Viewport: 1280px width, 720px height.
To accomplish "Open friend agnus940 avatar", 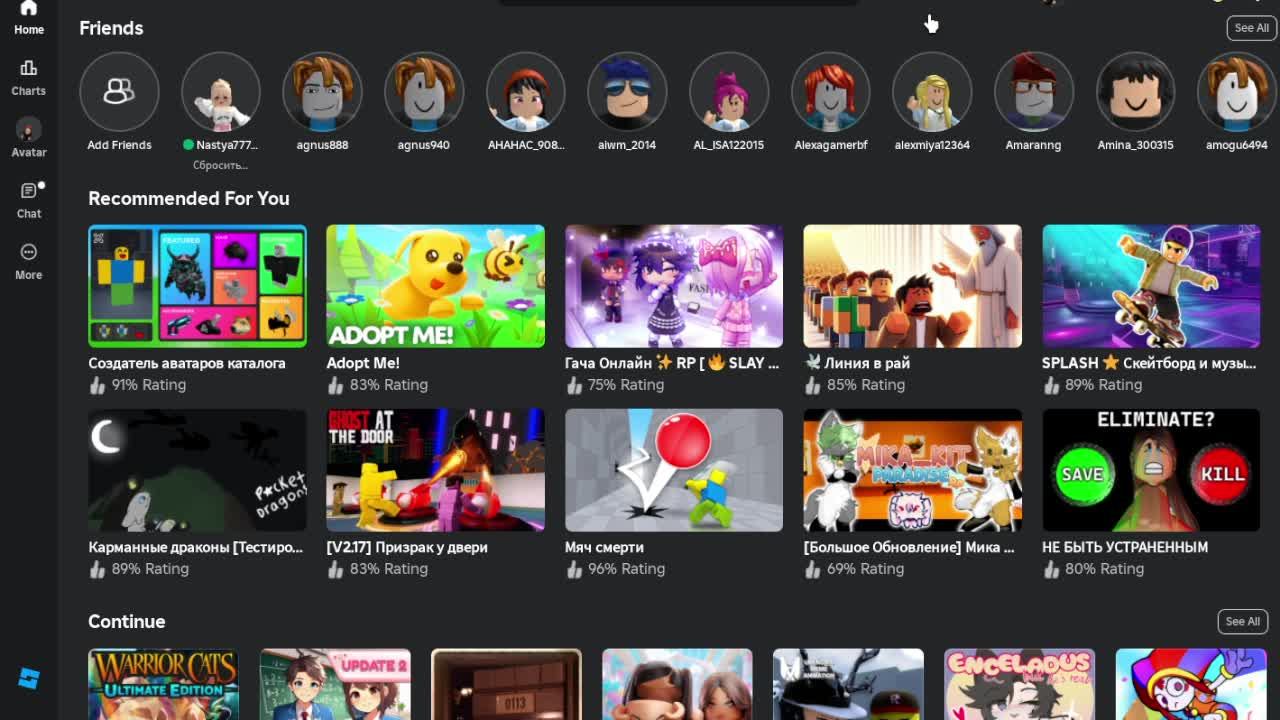I will (424, 92).
